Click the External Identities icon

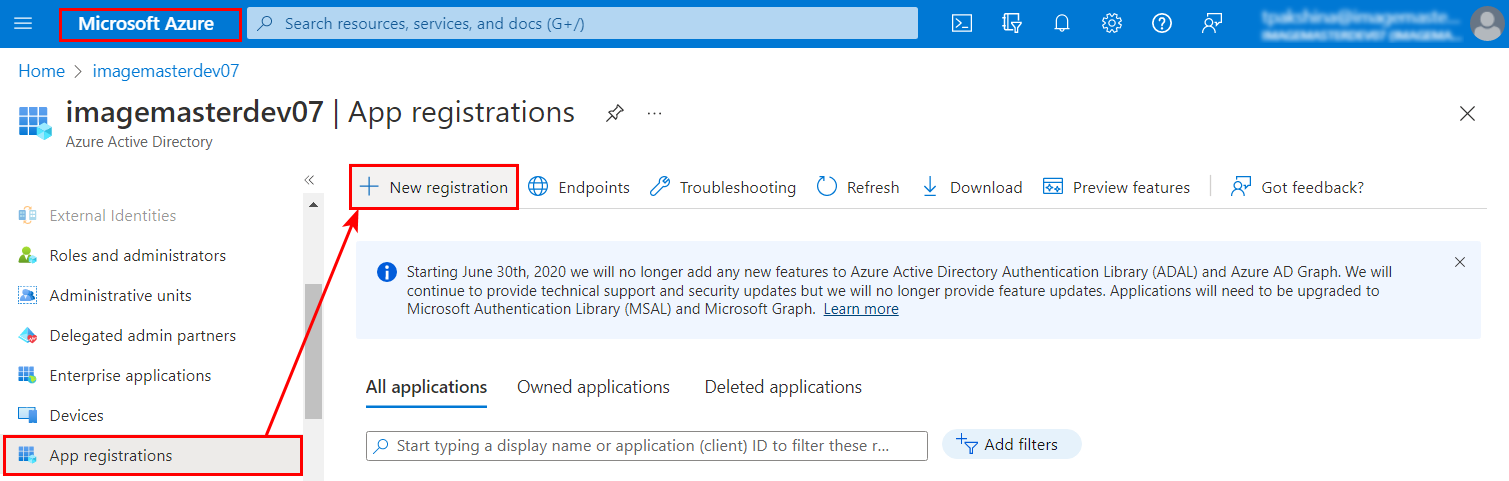point(27,215)
